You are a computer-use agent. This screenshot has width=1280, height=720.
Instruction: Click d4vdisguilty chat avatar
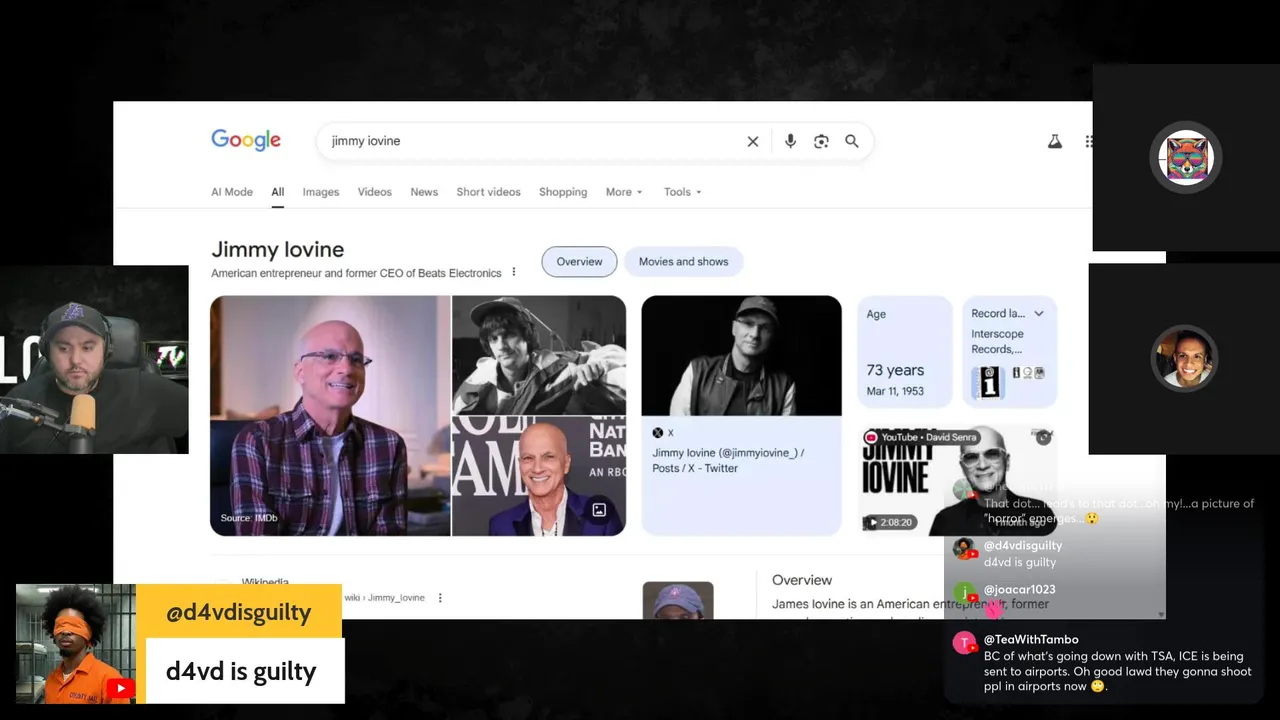click(x=964, y=549)
